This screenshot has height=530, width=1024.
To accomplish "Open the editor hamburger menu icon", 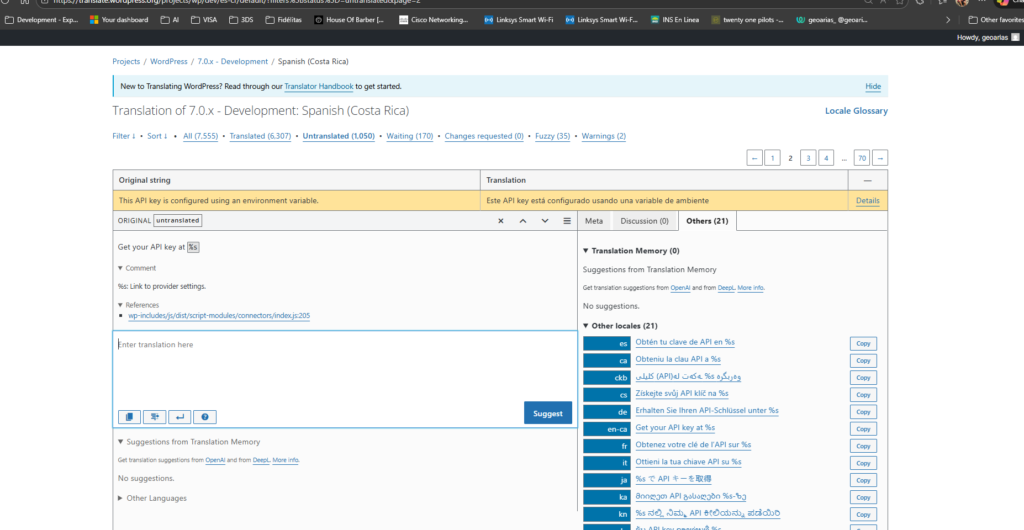I will click(x=567, y=221).
